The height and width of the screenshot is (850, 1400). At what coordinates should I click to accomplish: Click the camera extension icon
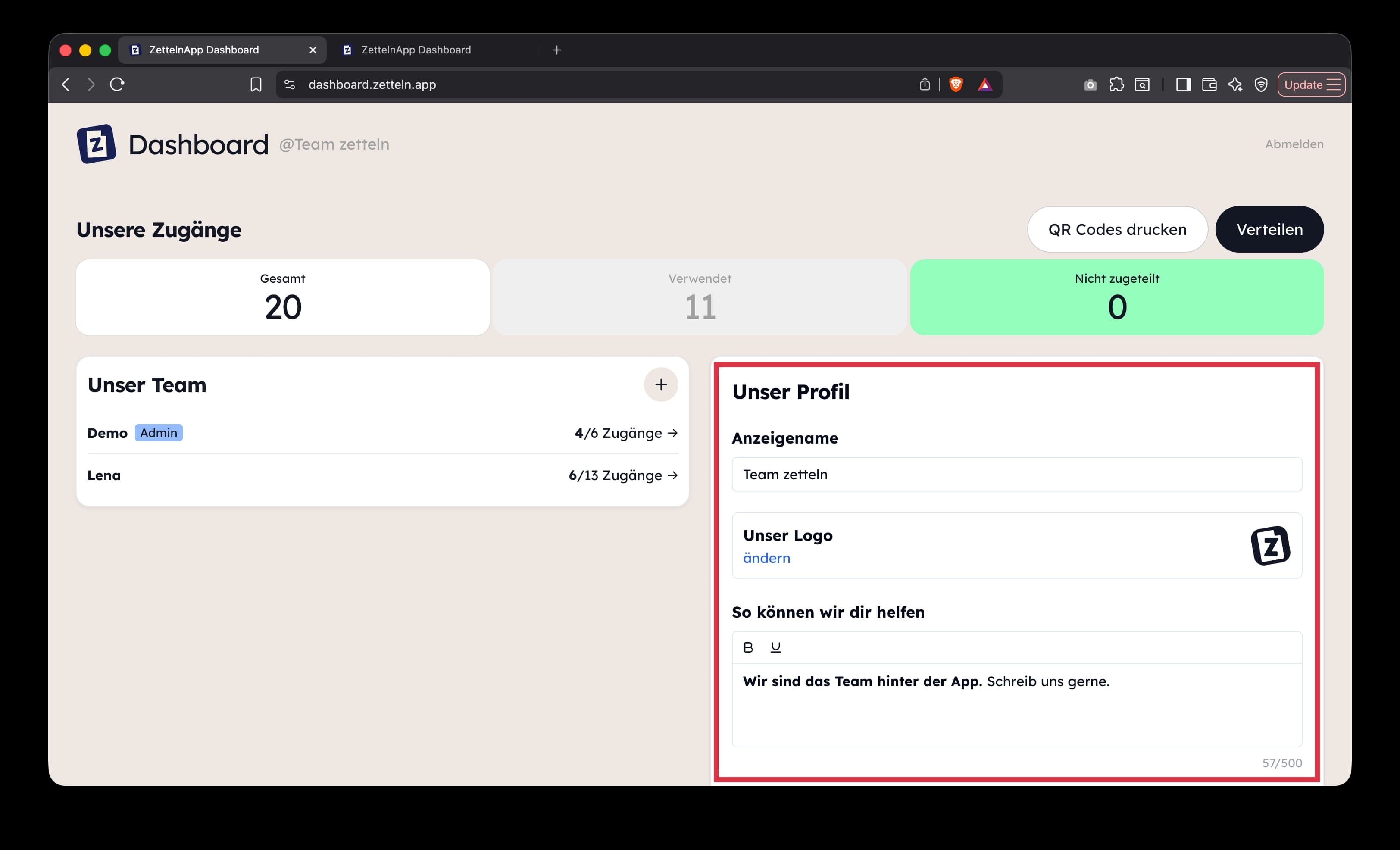click(x=1090, y=84)
